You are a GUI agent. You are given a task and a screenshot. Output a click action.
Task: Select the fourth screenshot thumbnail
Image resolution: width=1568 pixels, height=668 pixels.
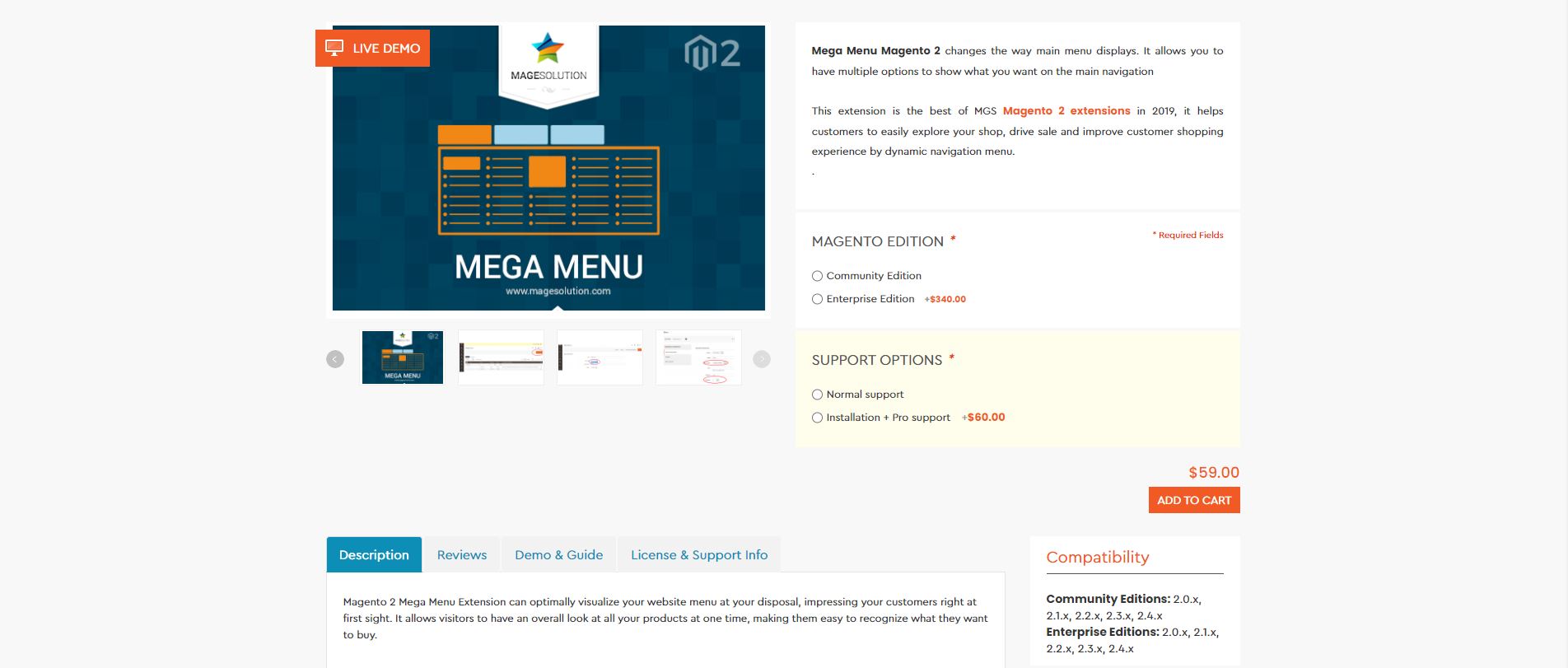[x=698, y=357]
